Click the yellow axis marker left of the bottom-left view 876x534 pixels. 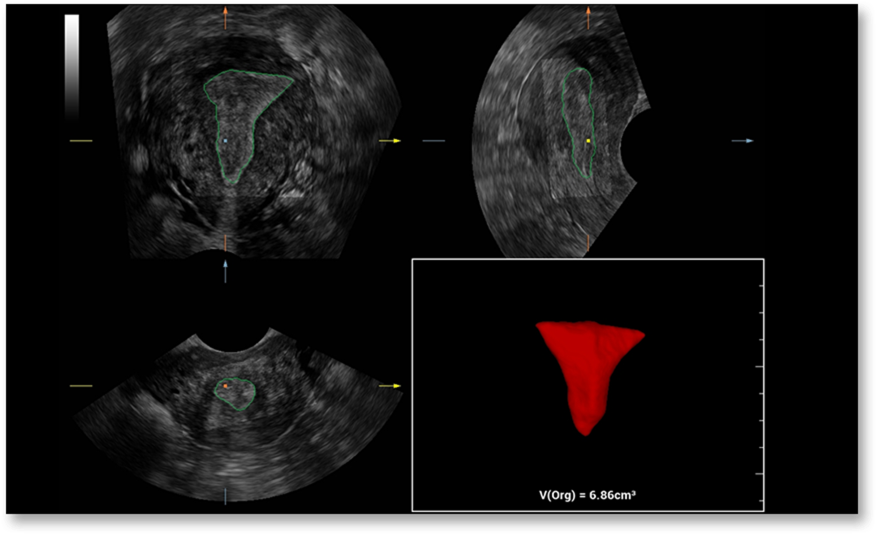click(x=80, y=385)
